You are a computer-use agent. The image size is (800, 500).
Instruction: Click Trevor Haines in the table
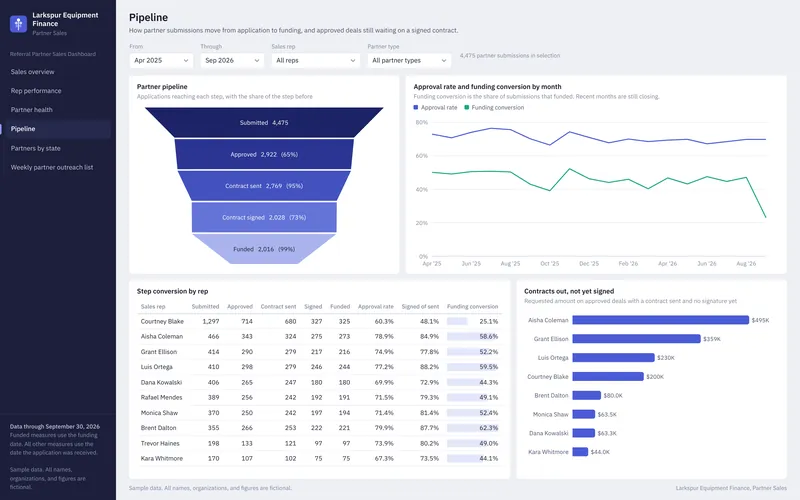pos(160,443)
